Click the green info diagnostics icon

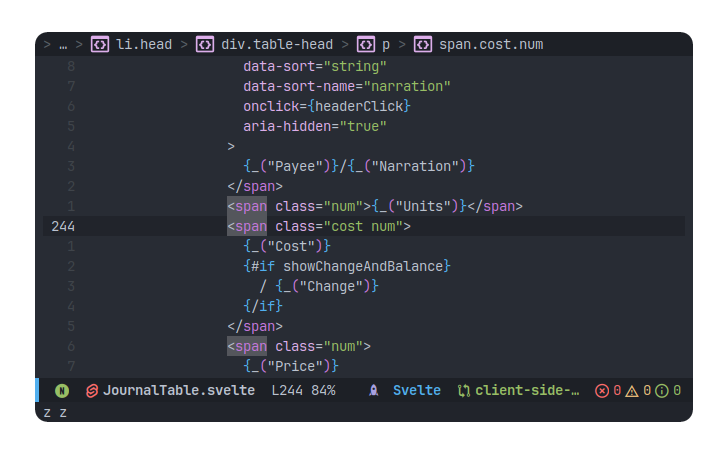[x=661, y=391]
